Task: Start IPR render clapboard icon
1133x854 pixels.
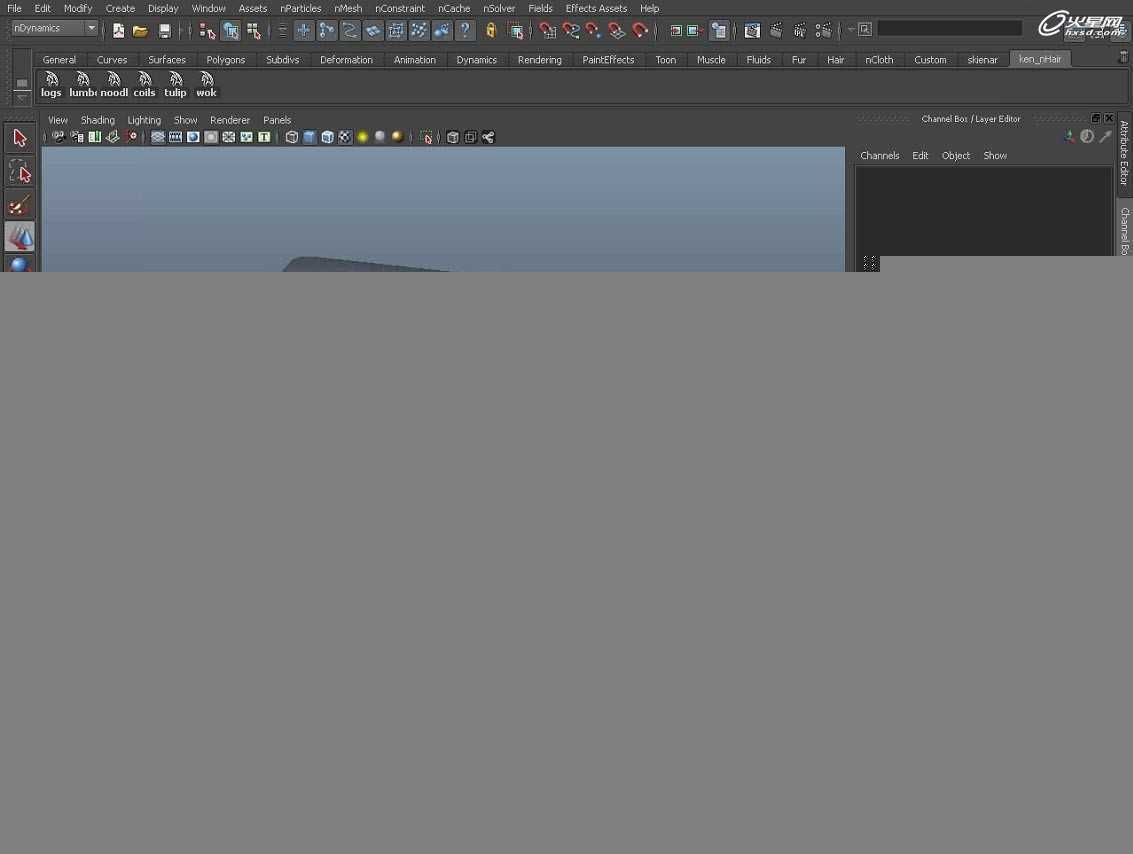Action: [800, 30]
